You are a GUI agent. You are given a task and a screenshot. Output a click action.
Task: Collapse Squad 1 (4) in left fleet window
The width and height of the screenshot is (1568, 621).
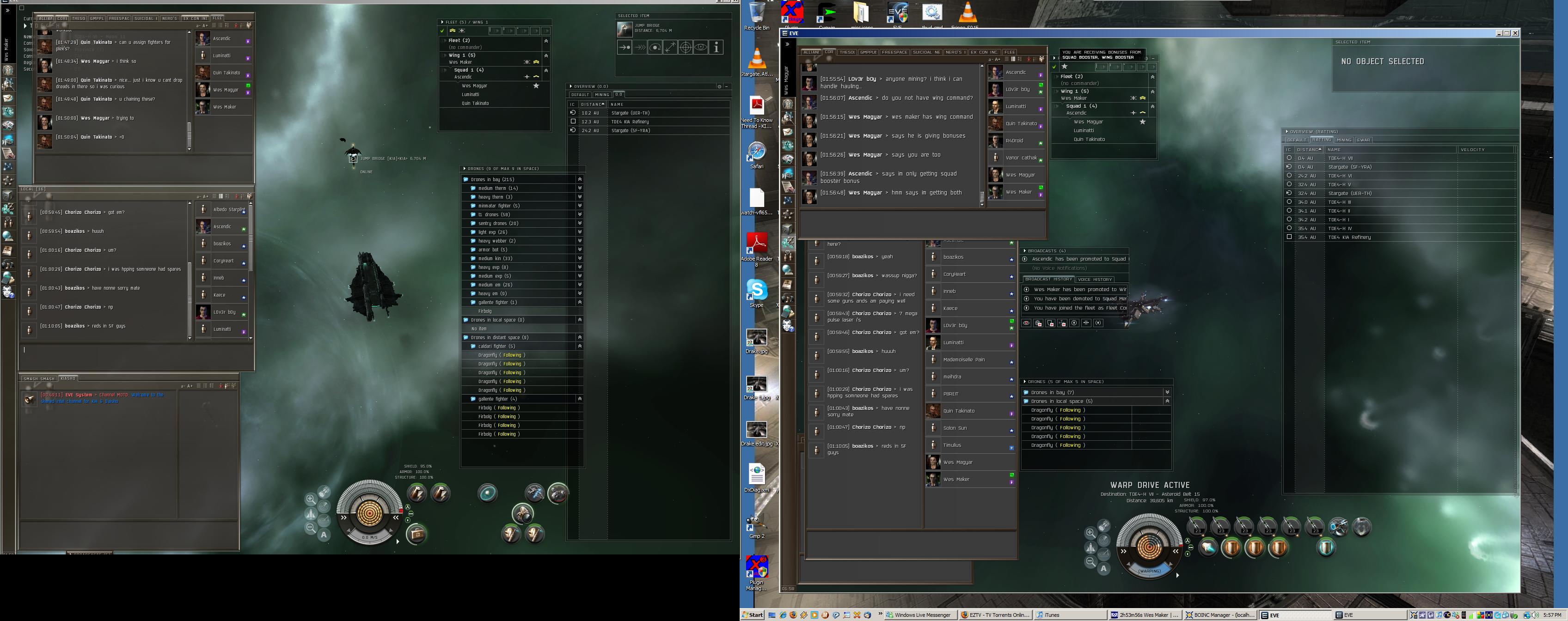coord(546,70)
